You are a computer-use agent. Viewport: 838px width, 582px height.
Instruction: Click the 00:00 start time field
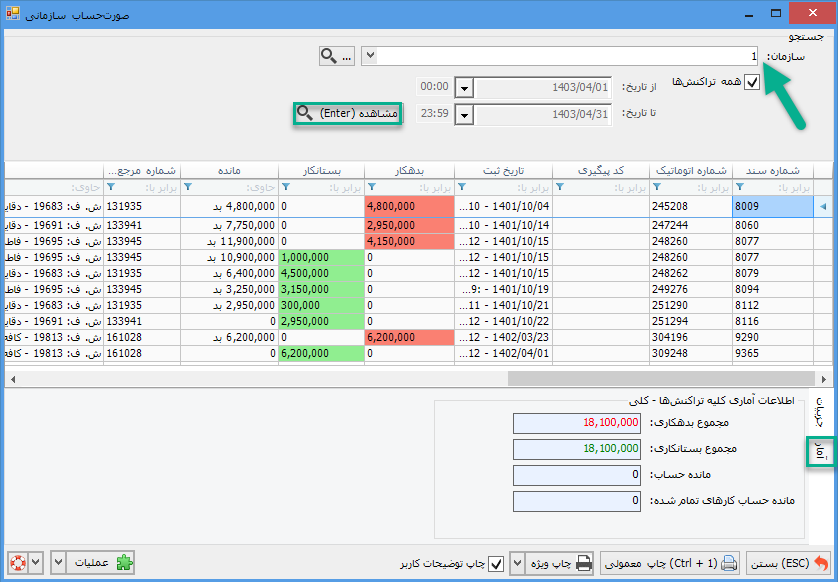[434, 87]
